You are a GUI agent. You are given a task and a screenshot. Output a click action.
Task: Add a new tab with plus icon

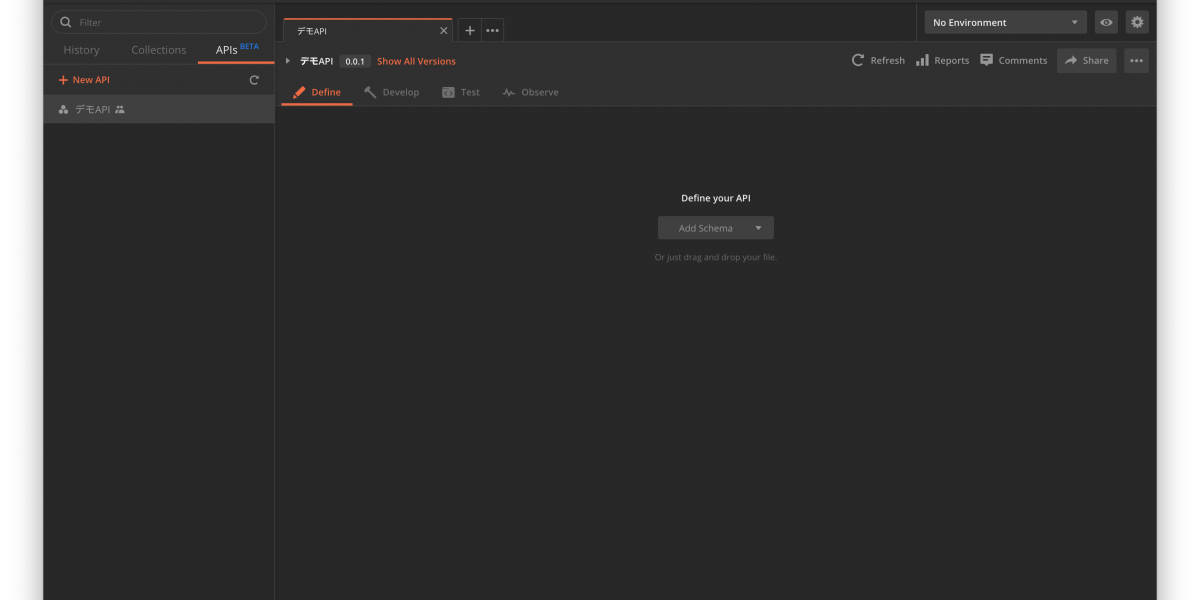(x=470, y=31)
